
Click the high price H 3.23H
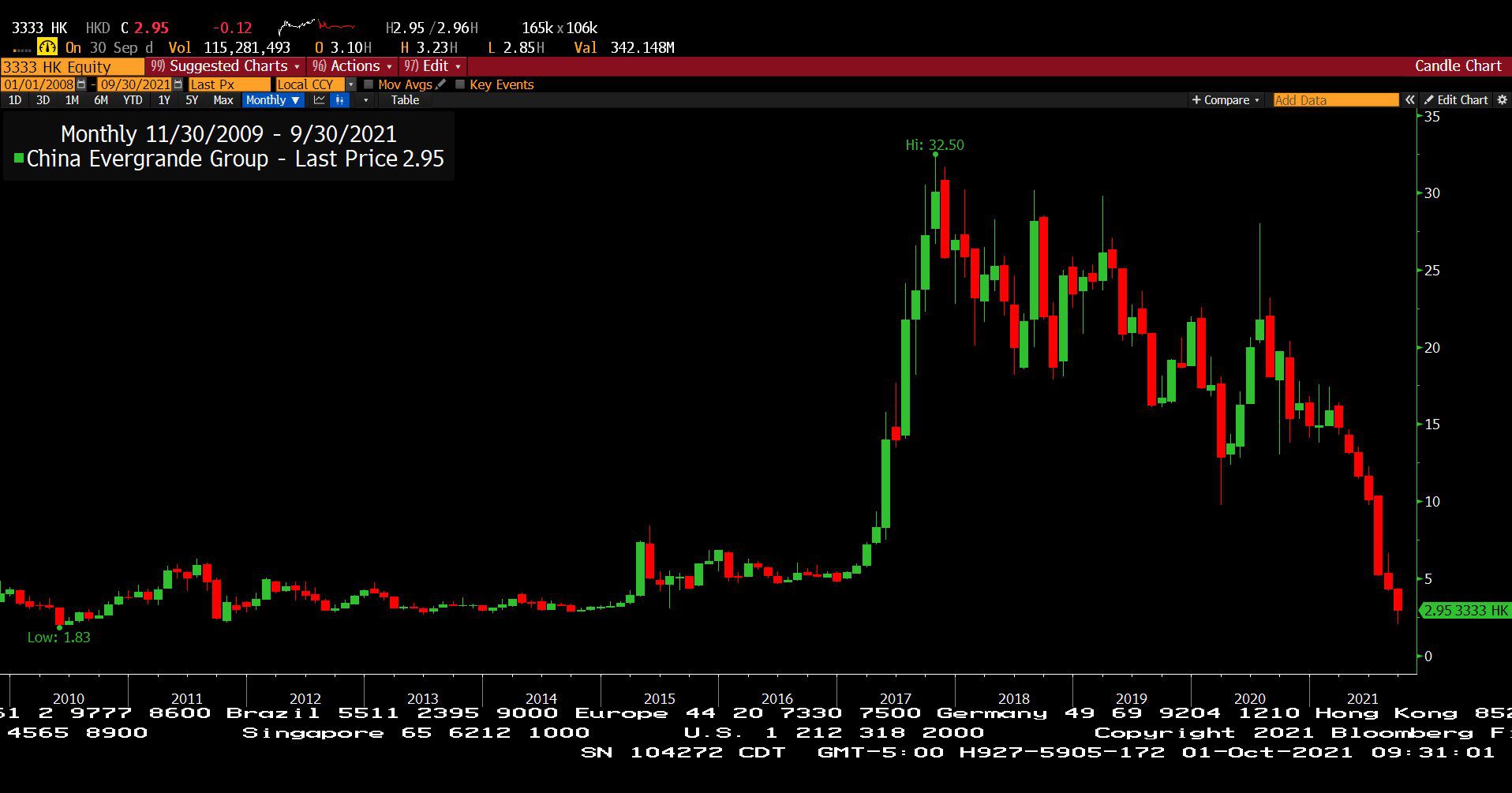pos(429,48)
